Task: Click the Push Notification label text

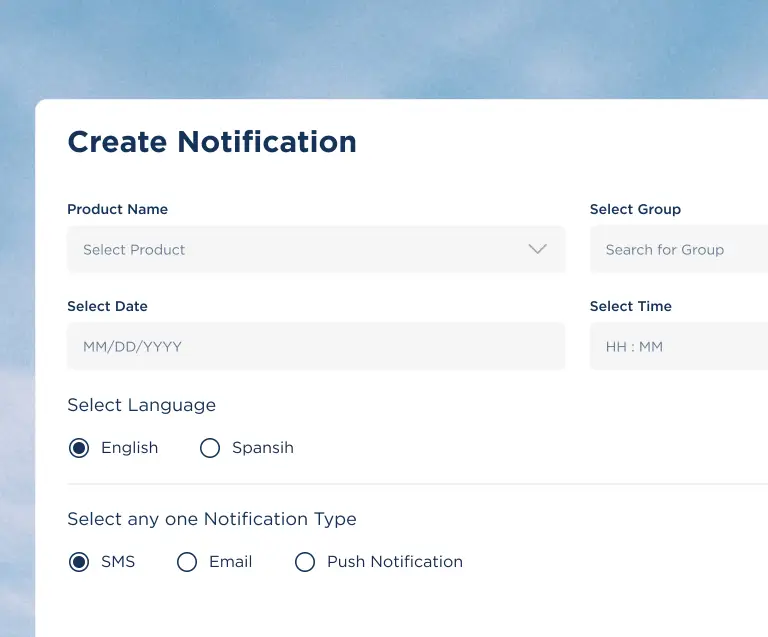Action: coord(395,562)
